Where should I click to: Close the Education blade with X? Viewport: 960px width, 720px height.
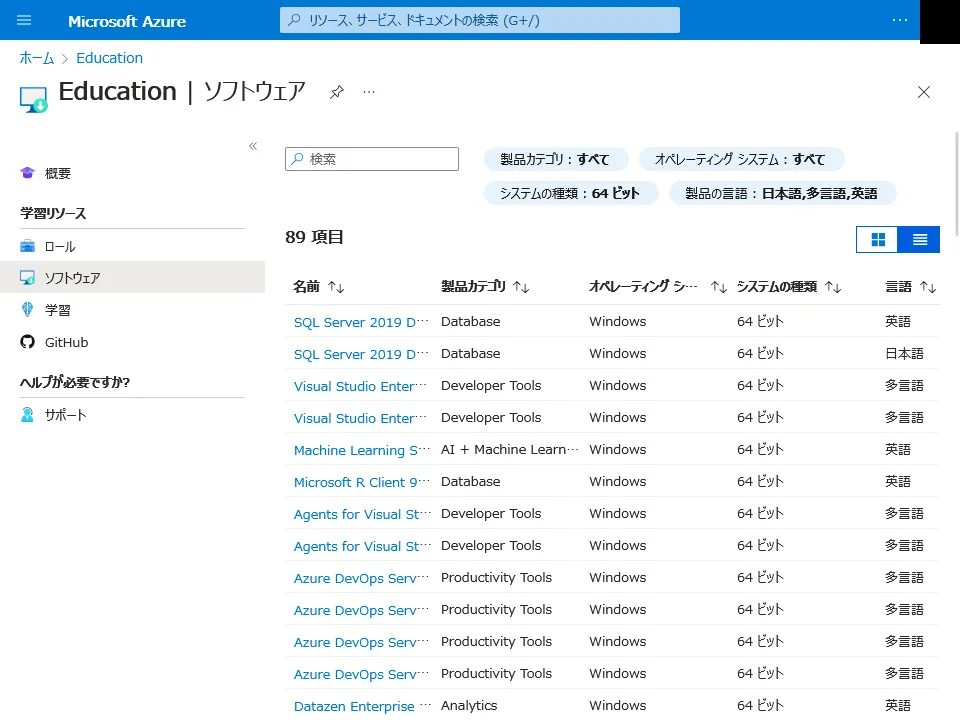[x=924, y=92]
